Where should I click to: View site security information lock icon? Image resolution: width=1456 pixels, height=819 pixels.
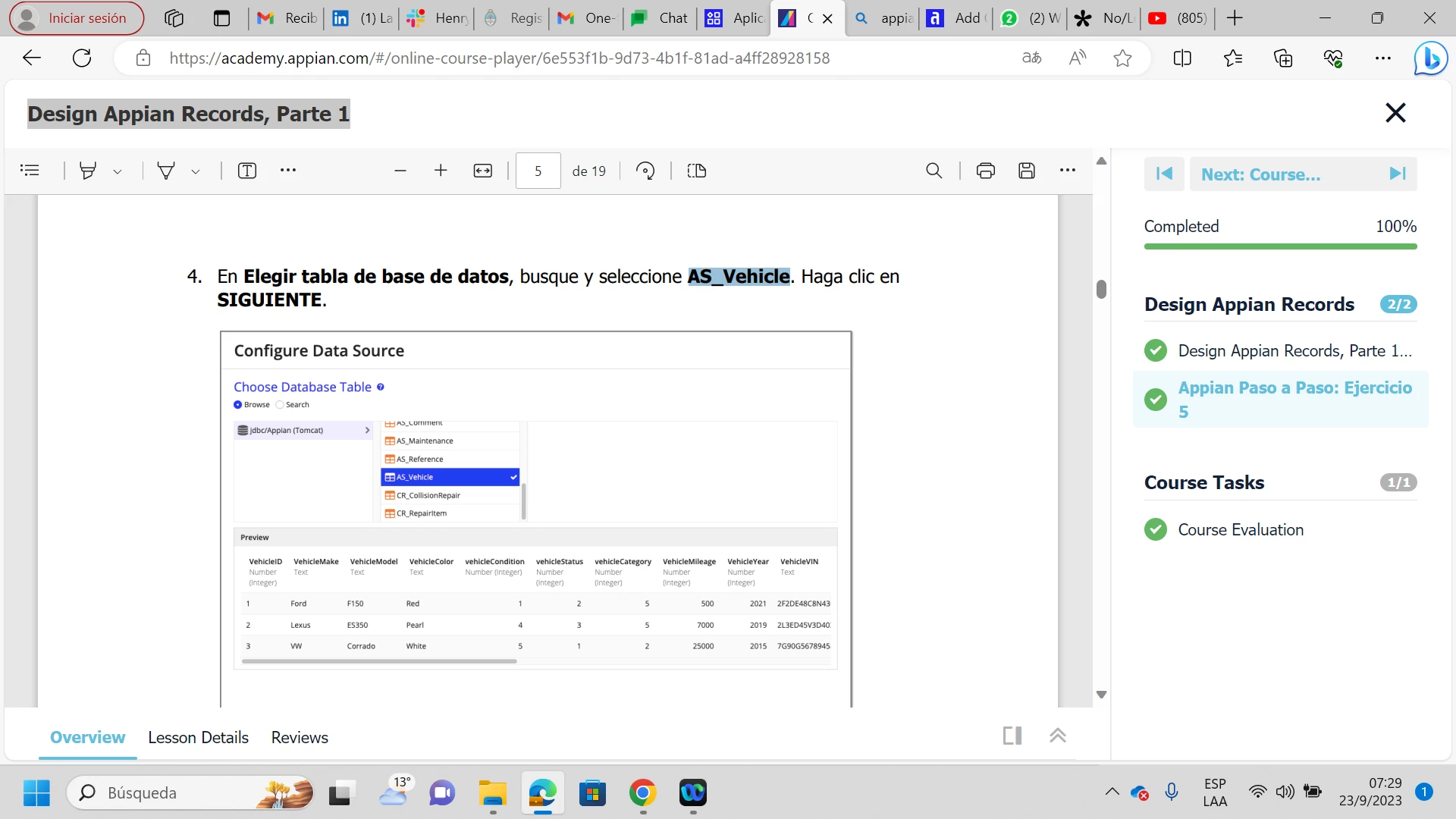coord(143,58)
